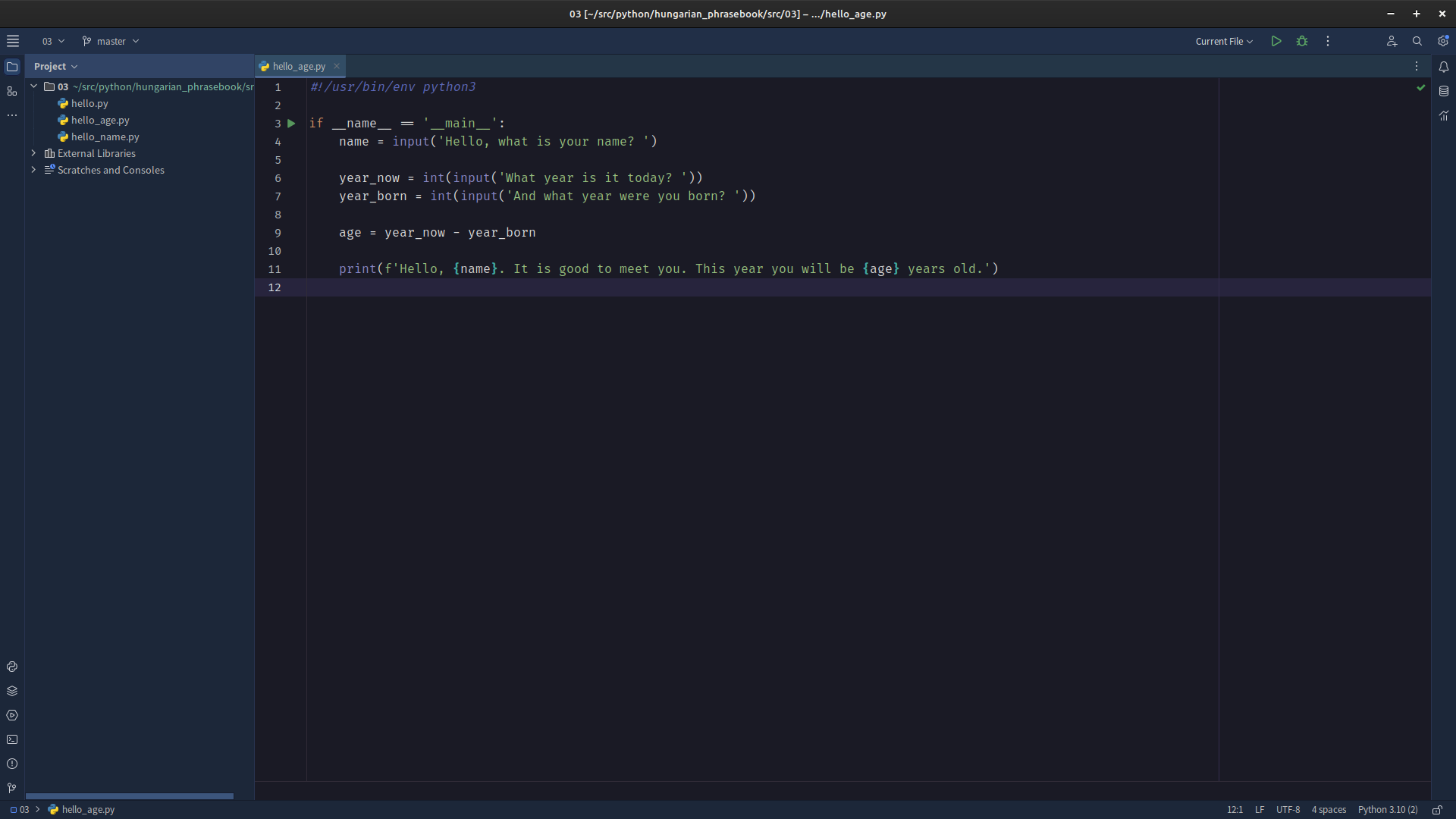Open the Structure tool window icon
1456x819 pixels.
12,91
